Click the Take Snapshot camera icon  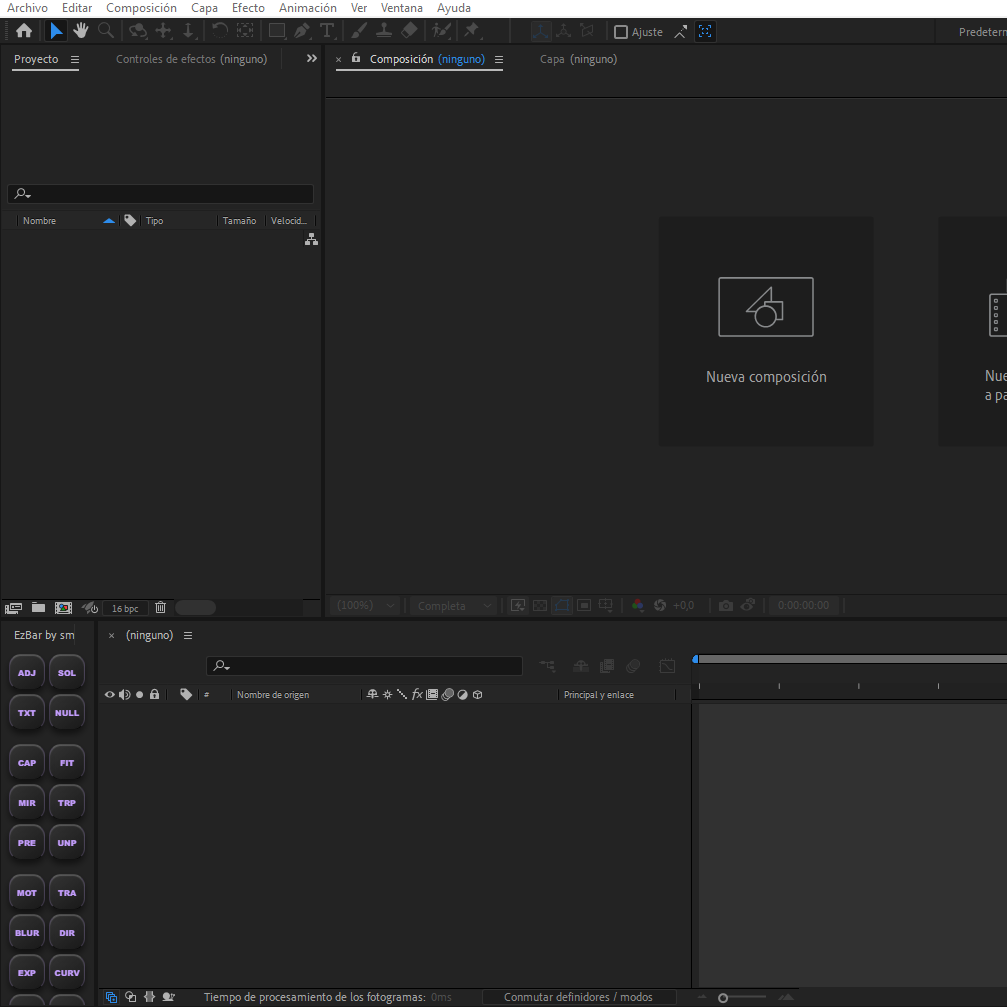click(x=726, y=605)
